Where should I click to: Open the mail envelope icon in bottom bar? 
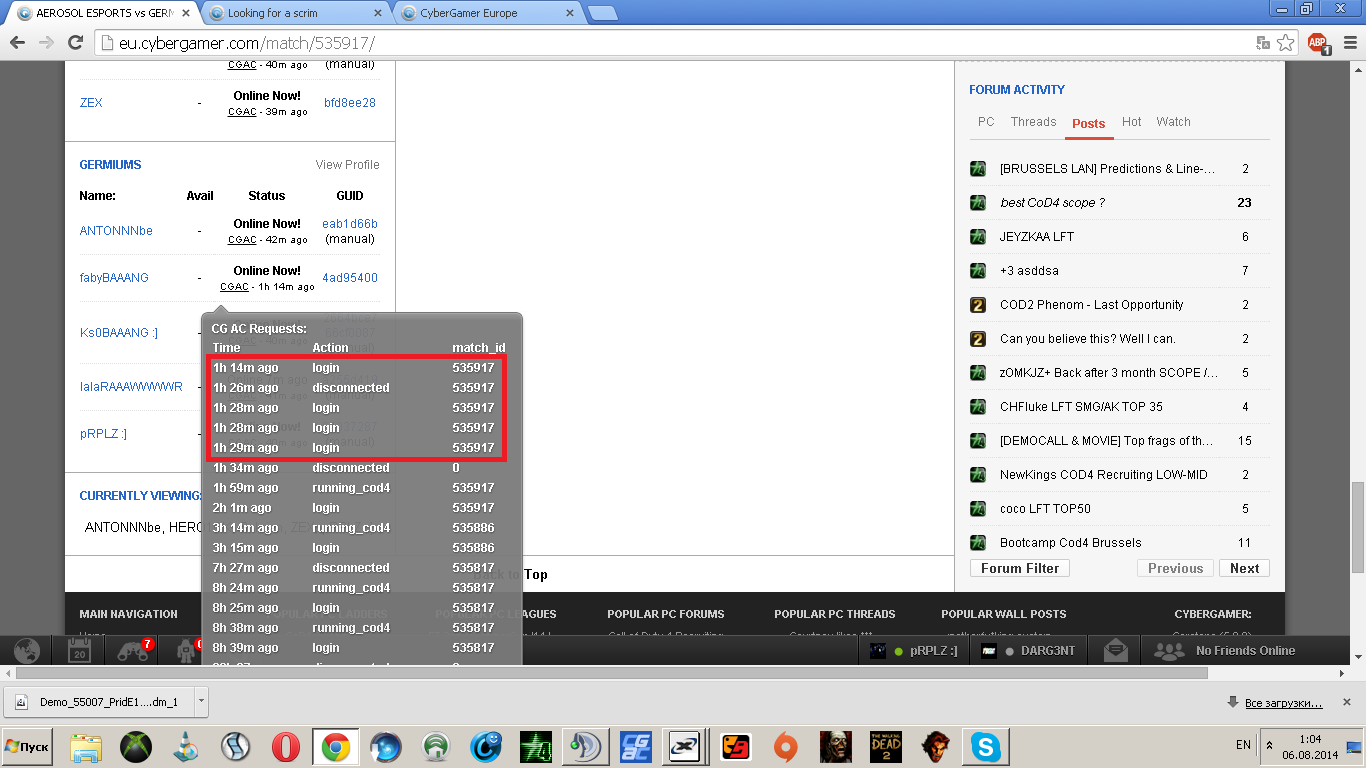click(1116, 650)
